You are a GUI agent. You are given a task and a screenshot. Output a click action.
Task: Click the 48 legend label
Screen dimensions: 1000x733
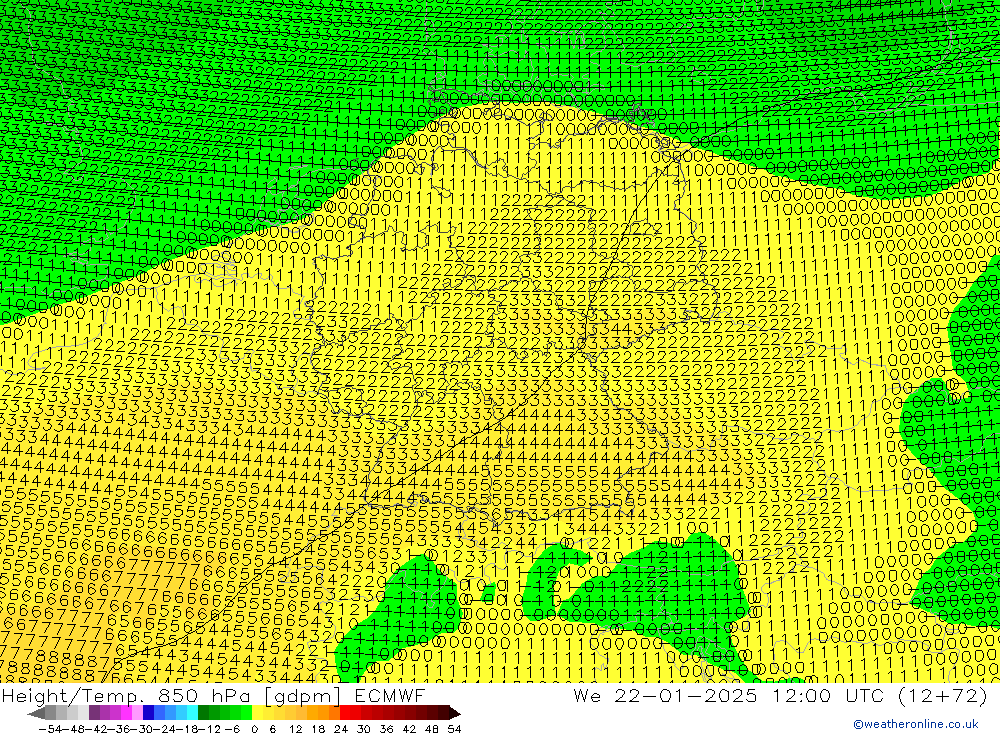(432, 729)
